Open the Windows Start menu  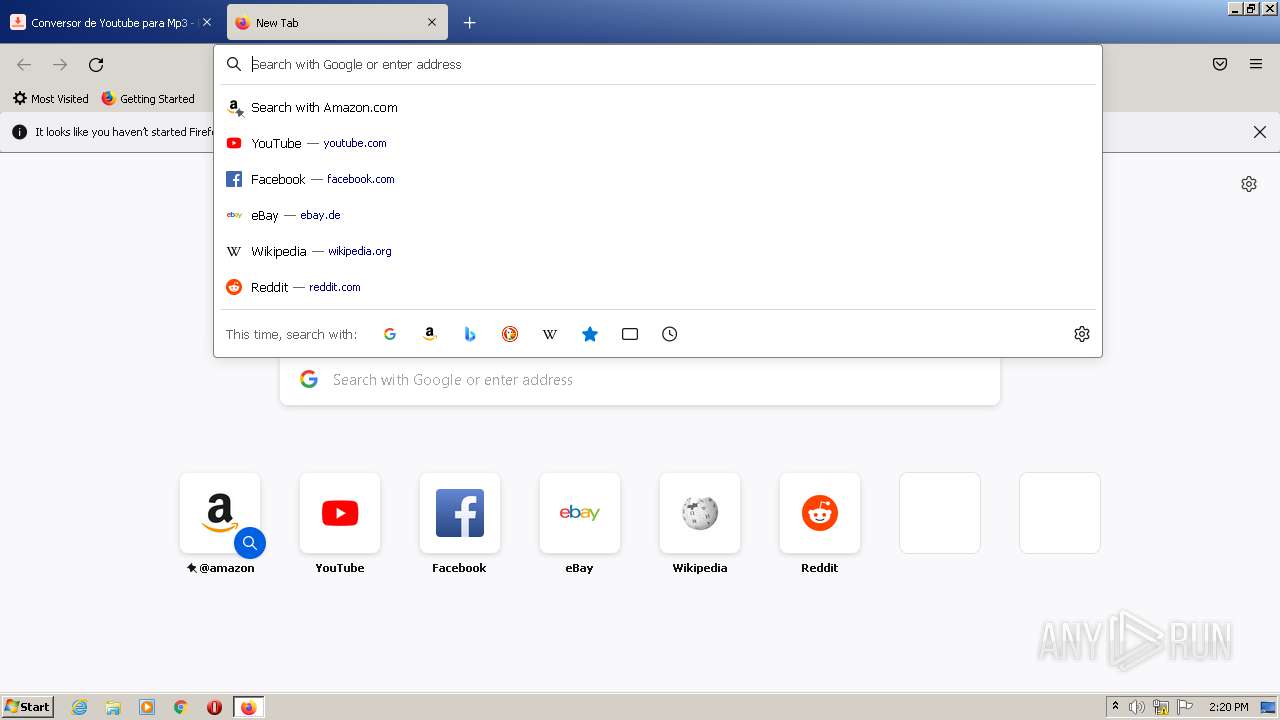click(28, 707)
